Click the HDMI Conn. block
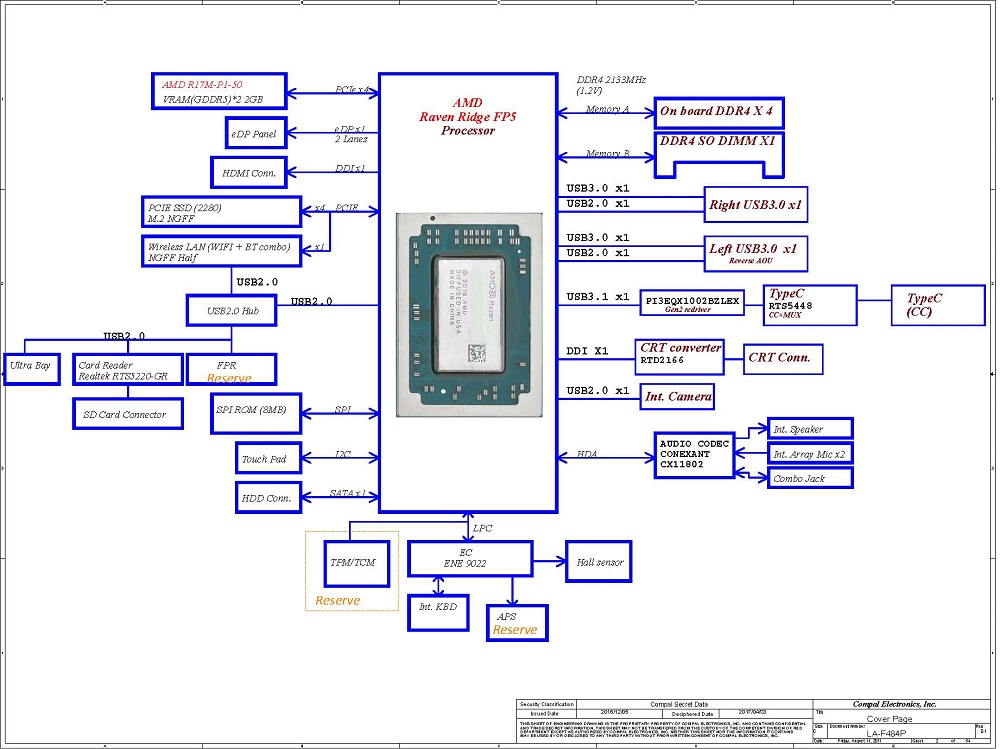This screenshot has width=1000, height=749. point(249,172)
